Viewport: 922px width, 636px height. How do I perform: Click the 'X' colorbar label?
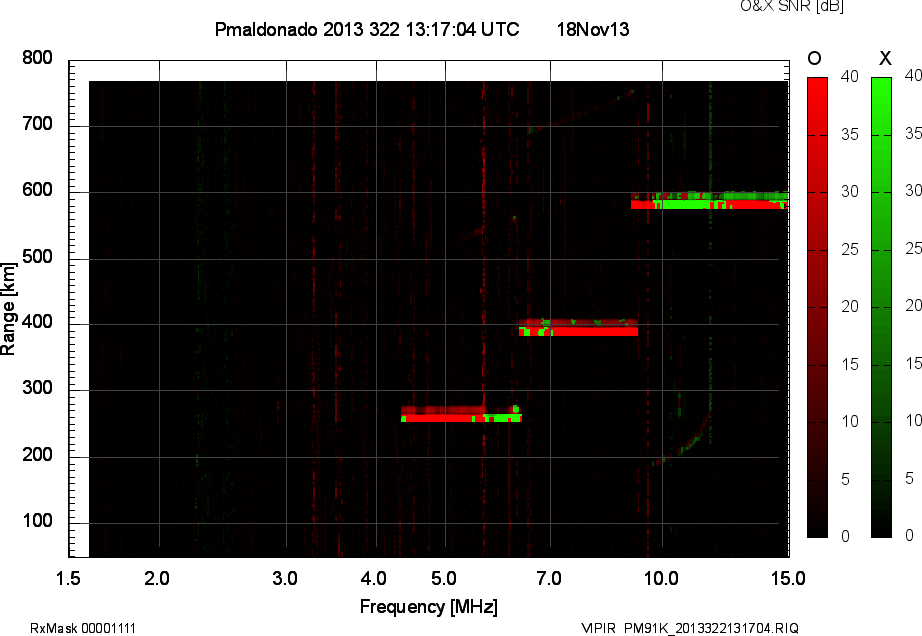tap(885, 58)
